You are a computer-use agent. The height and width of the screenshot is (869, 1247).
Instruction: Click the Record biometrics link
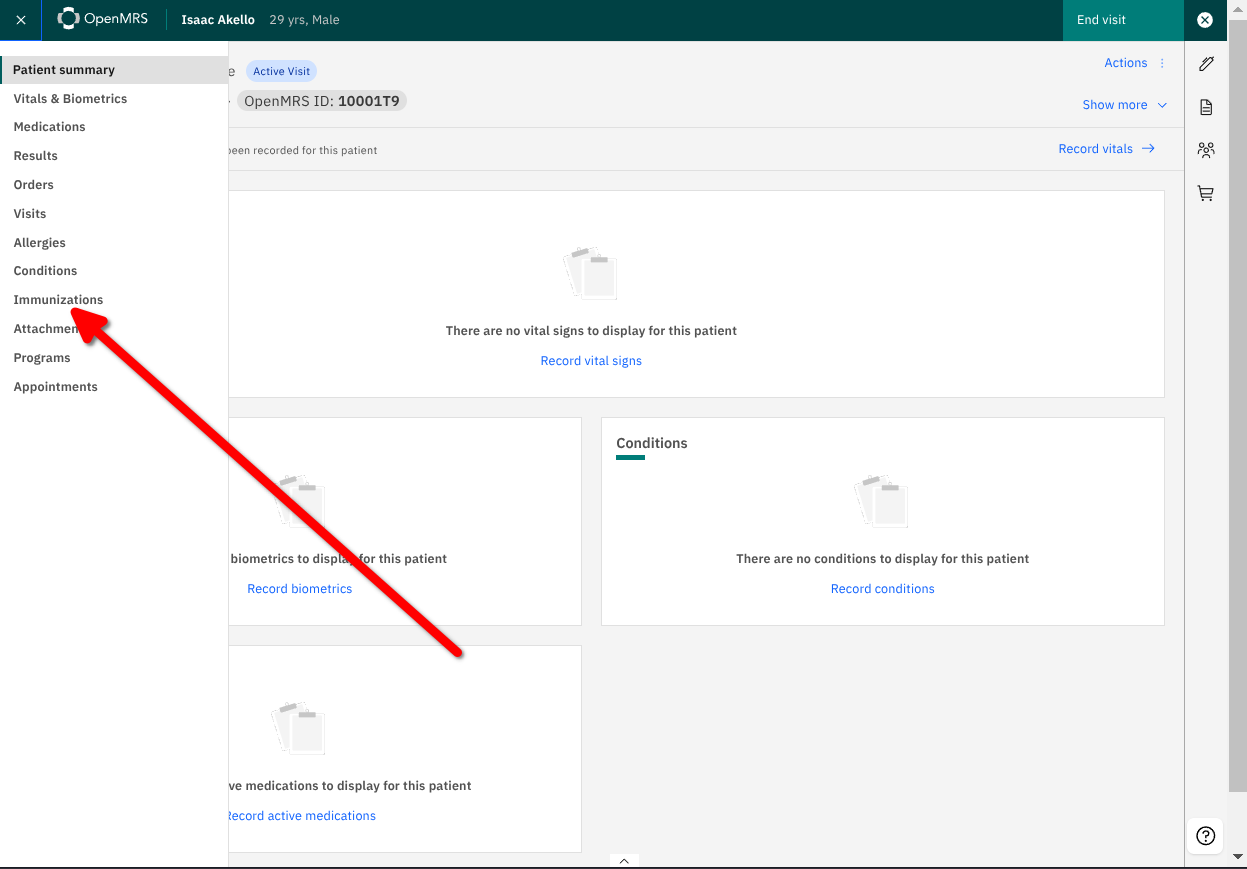tap(299, 589)
